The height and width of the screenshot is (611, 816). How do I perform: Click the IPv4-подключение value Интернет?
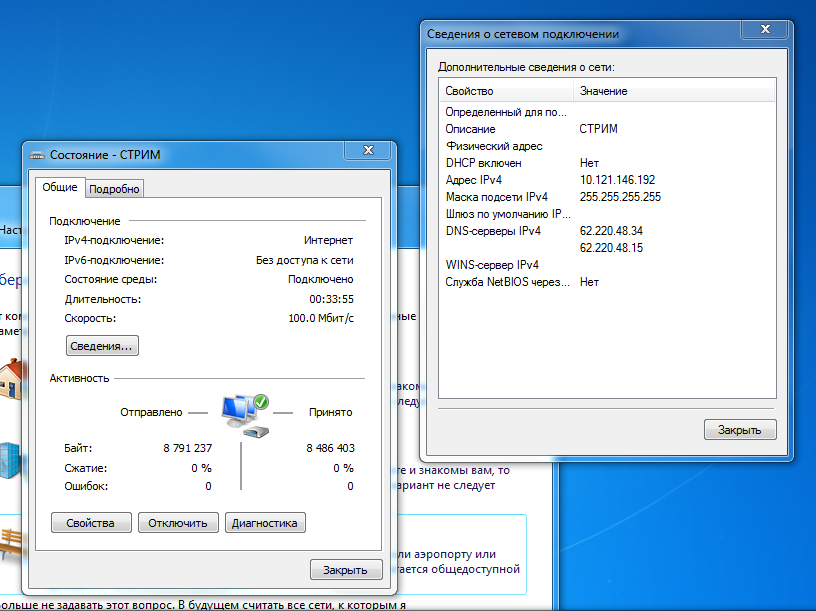click(328, 240)
